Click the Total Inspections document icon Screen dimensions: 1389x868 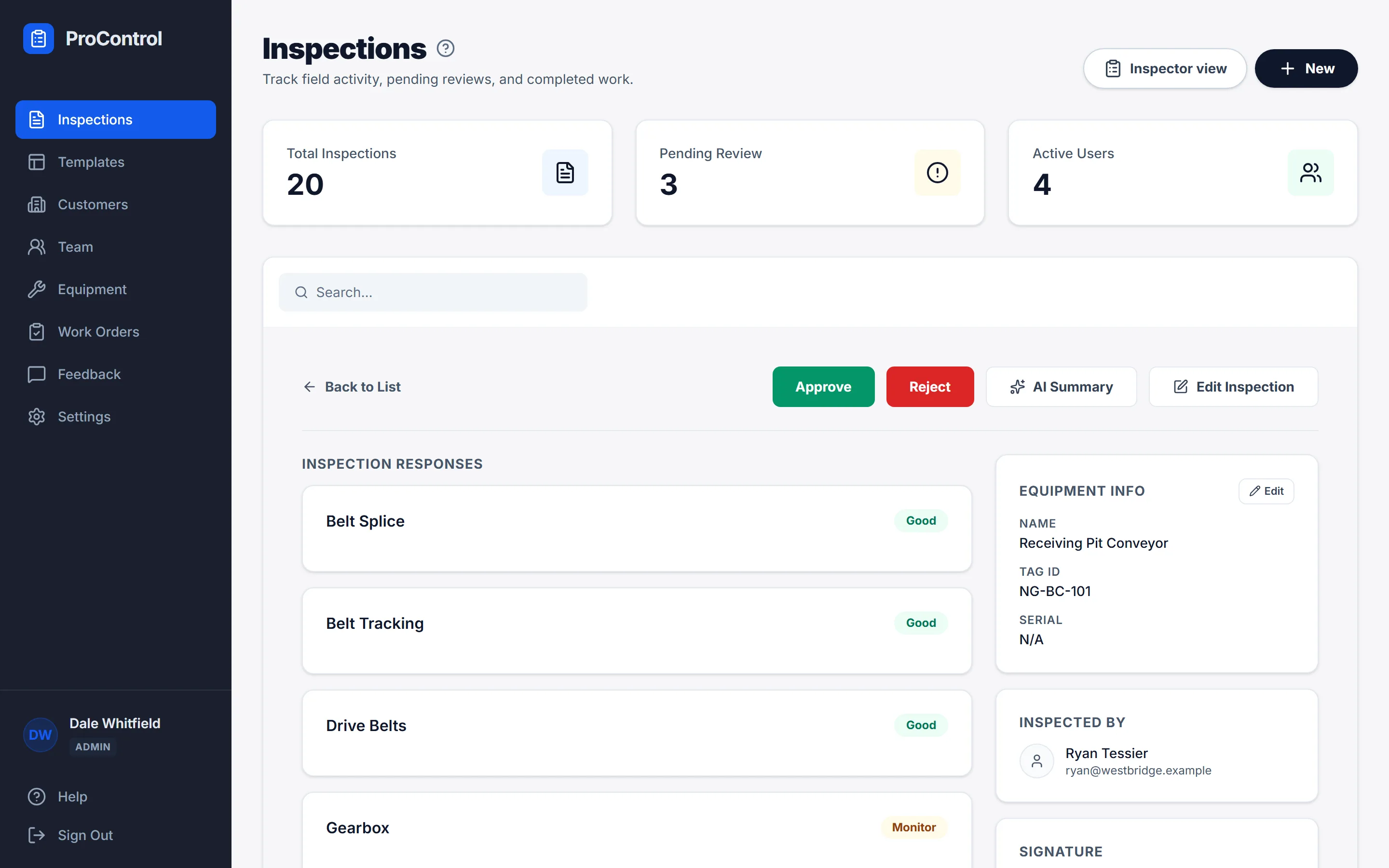[x=565, y=173]
